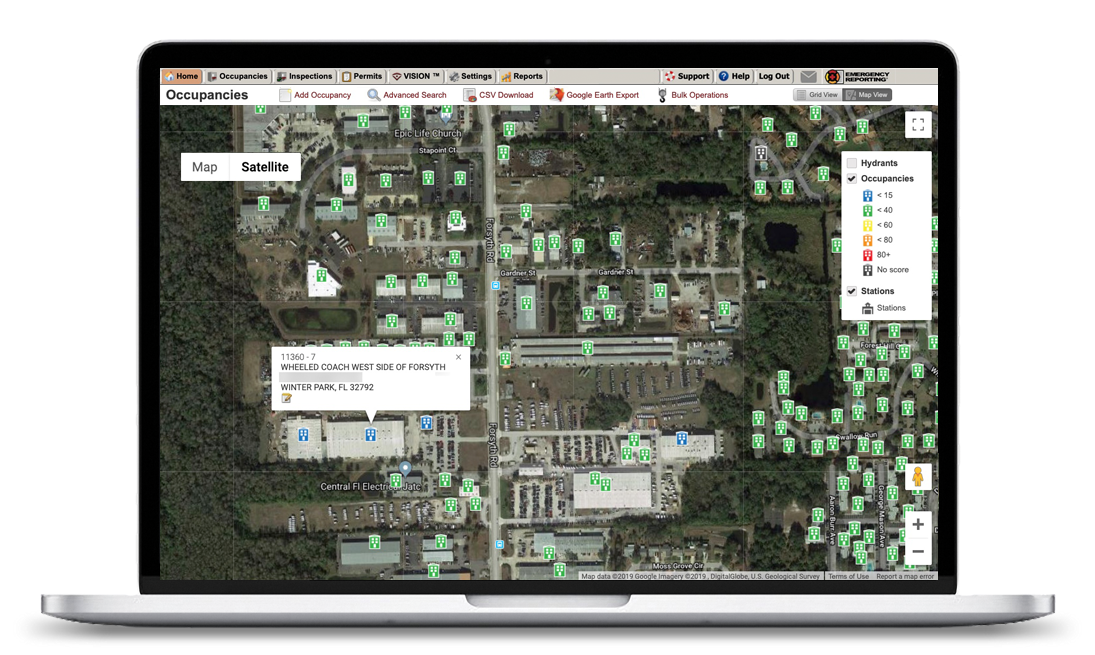The image size is (1095, 655).
Task: Click the Epic Life Church label
Action: [x=427, y=133]
